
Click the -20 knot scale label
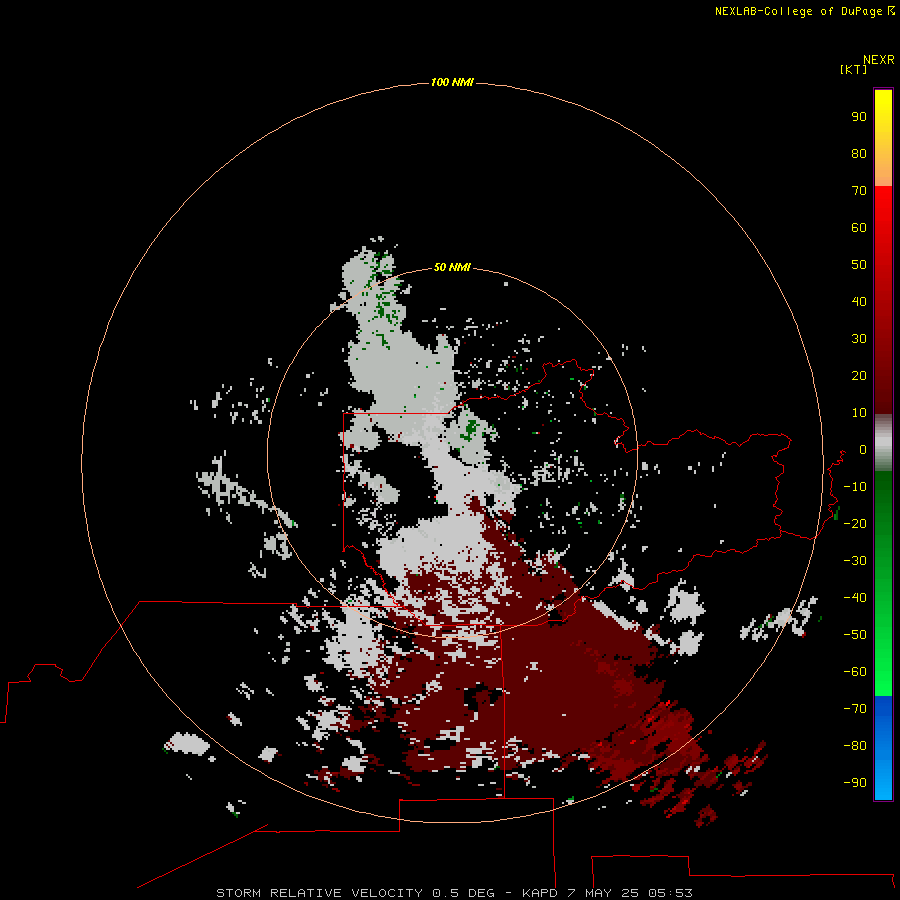point(855,523)
